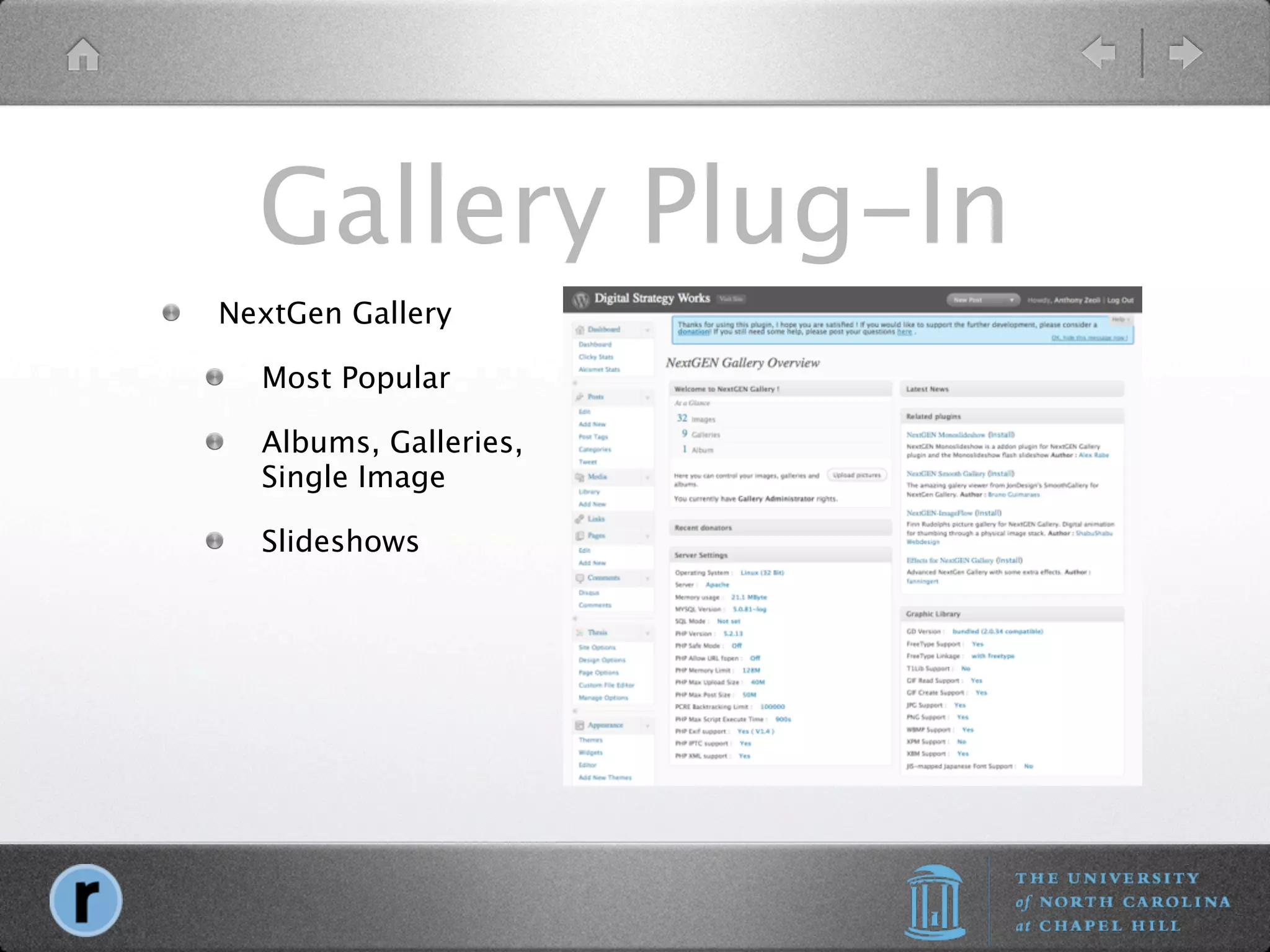Viewport: 1270px width, 952px height.
Task: Open Page Options under Thesis
Action: pyautogui.click(x=598, y=672)
